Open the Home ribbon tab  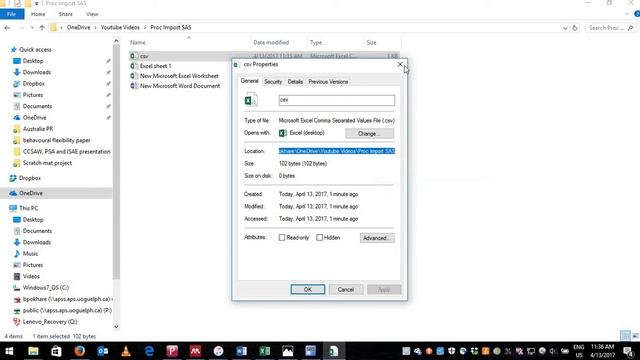[x=38, y=14]
